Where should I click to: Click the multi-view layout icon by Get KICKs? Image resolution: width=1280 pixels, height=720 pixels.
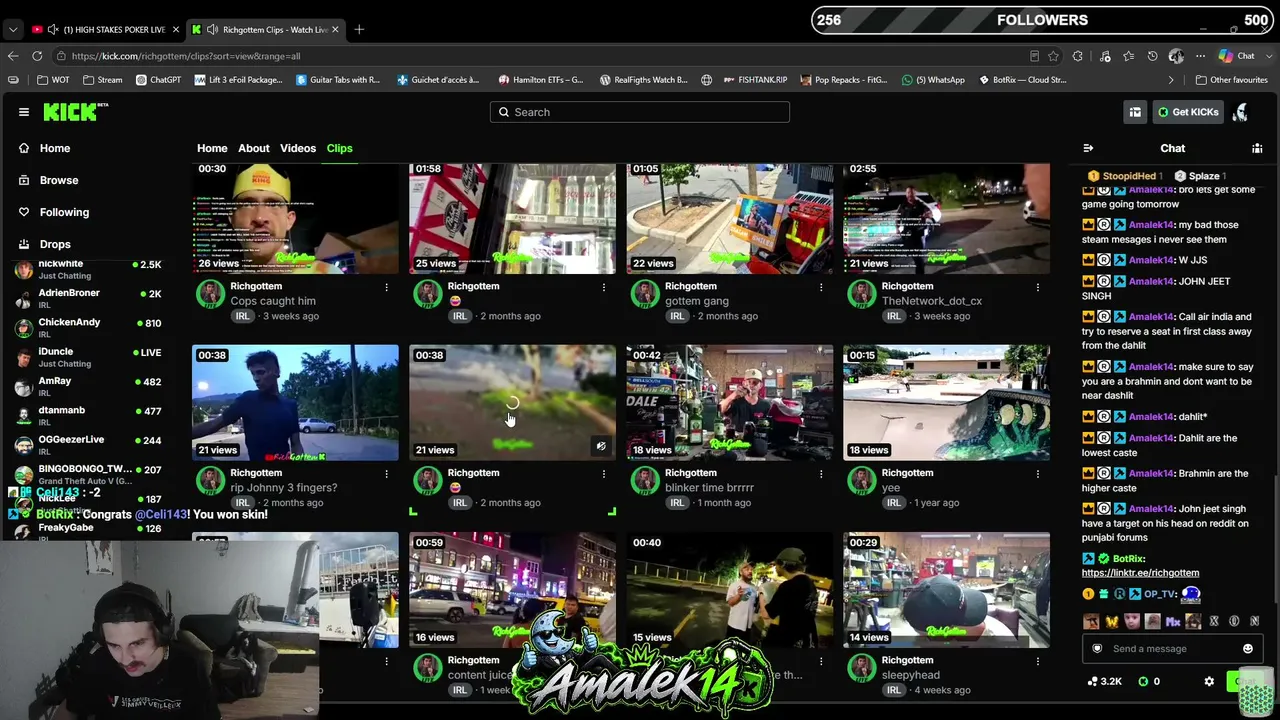pos(1135,112)
